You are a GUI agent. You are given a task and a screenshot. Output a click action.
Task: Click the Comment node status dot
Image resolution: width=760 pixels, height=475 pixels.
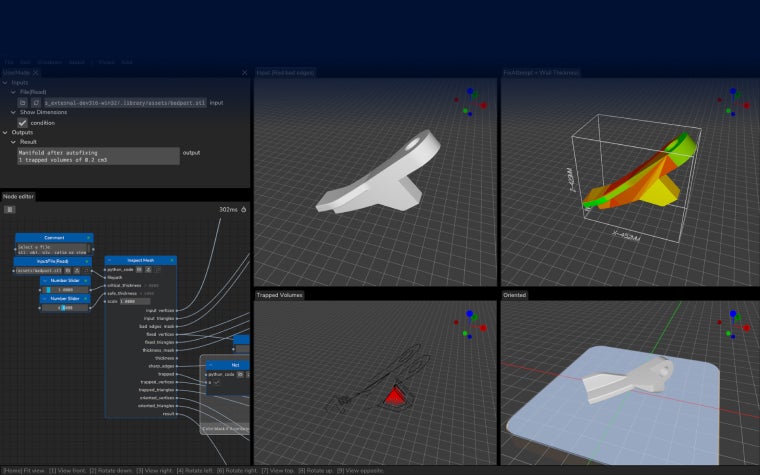88,238
